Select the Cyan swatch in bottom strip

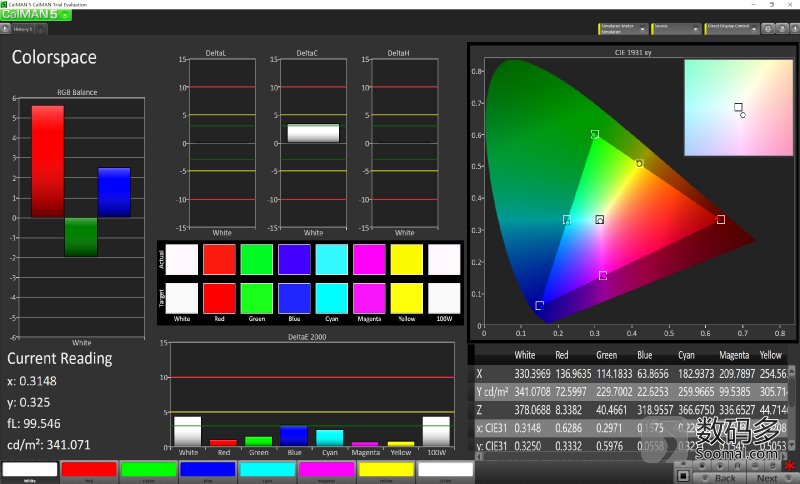click(x=266, y=470)
